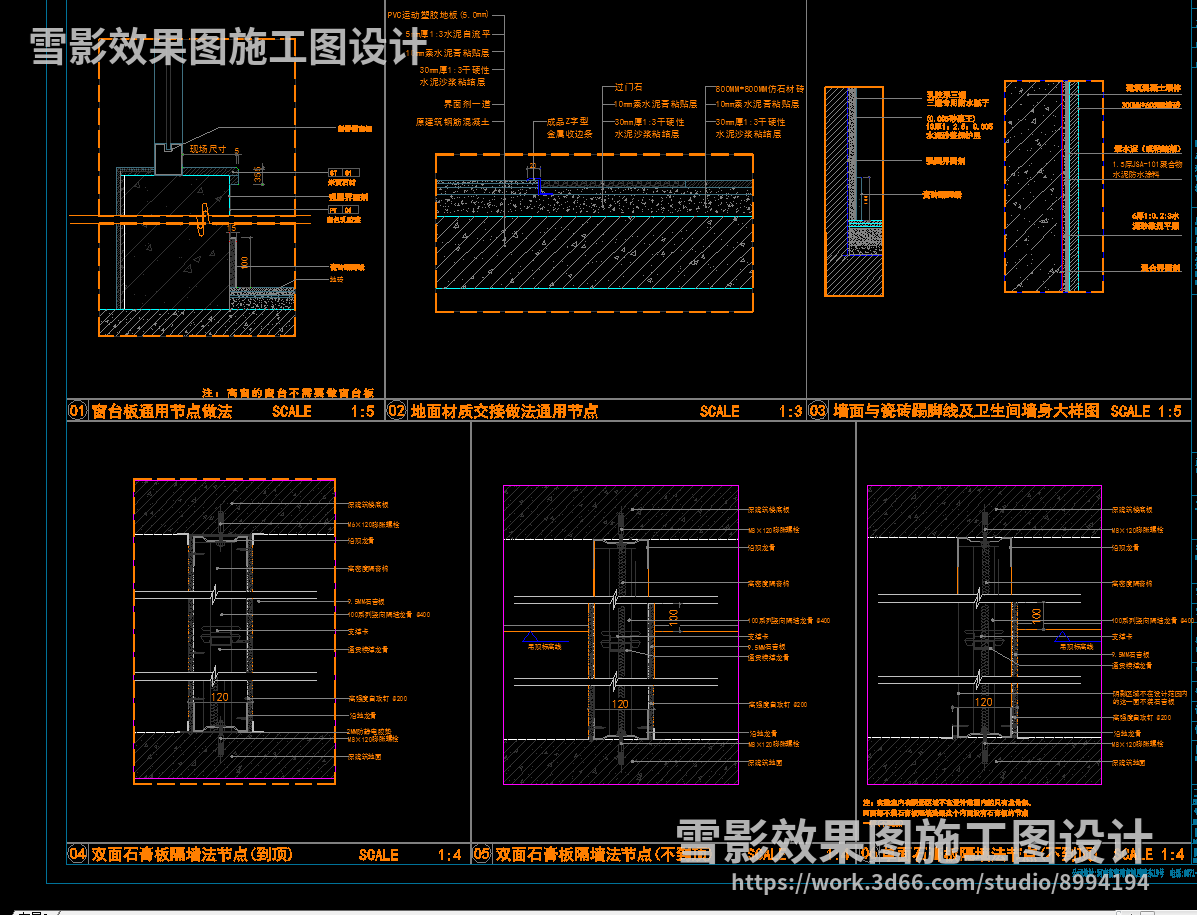Click the 过门石 annotation label
1197x915 pixels.
(626, 88)
